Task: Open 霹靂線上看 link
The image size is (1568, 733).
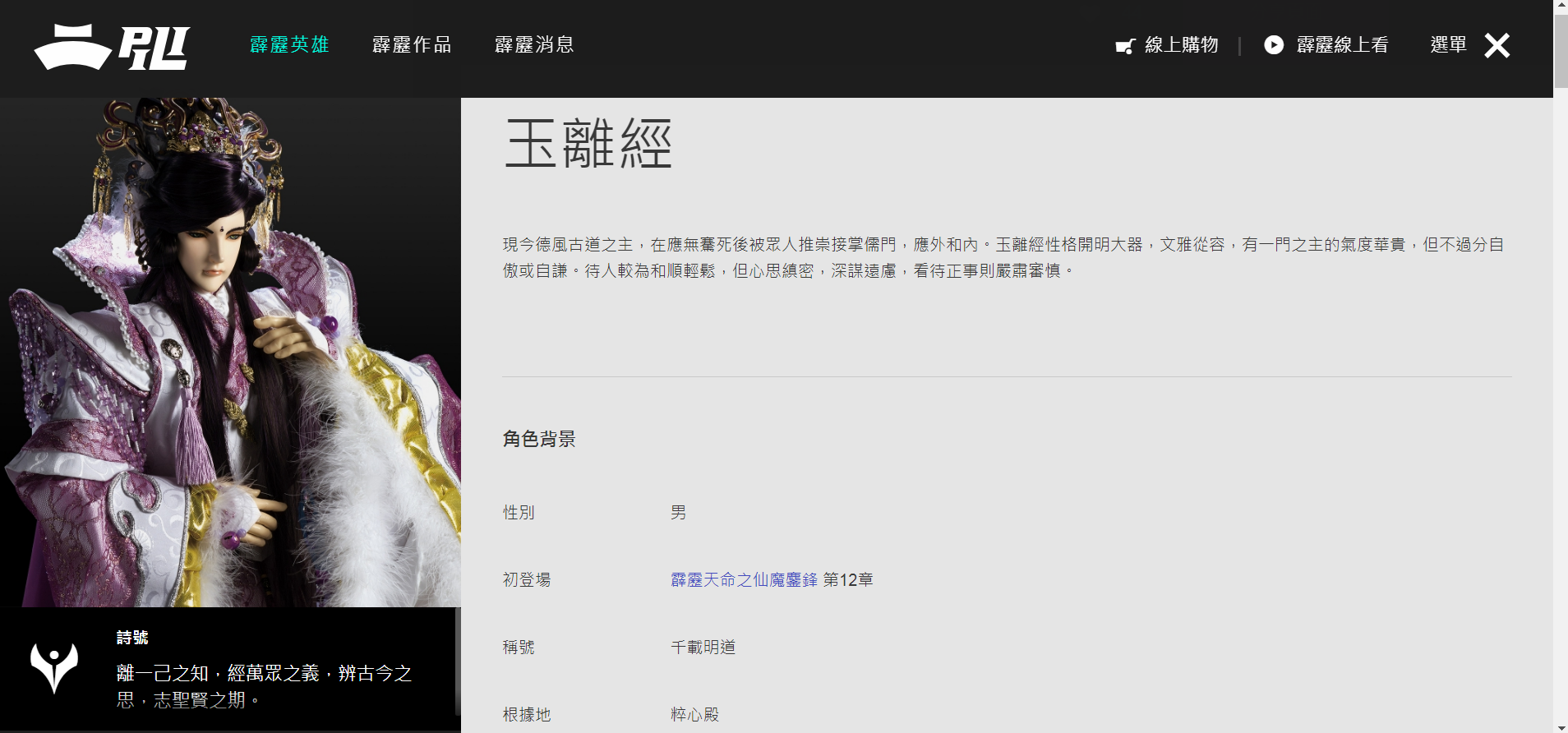Action: pos(1343,45)
